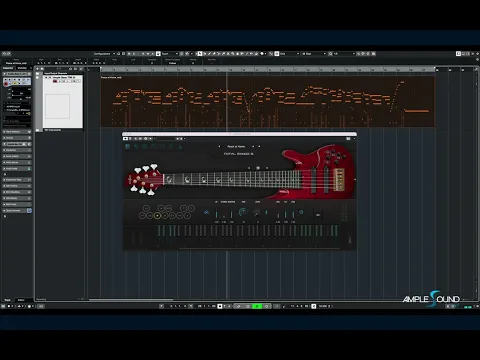The image size is (480, 360).
Task: Switch to the Visibility tab
Action: click(23, 68)
